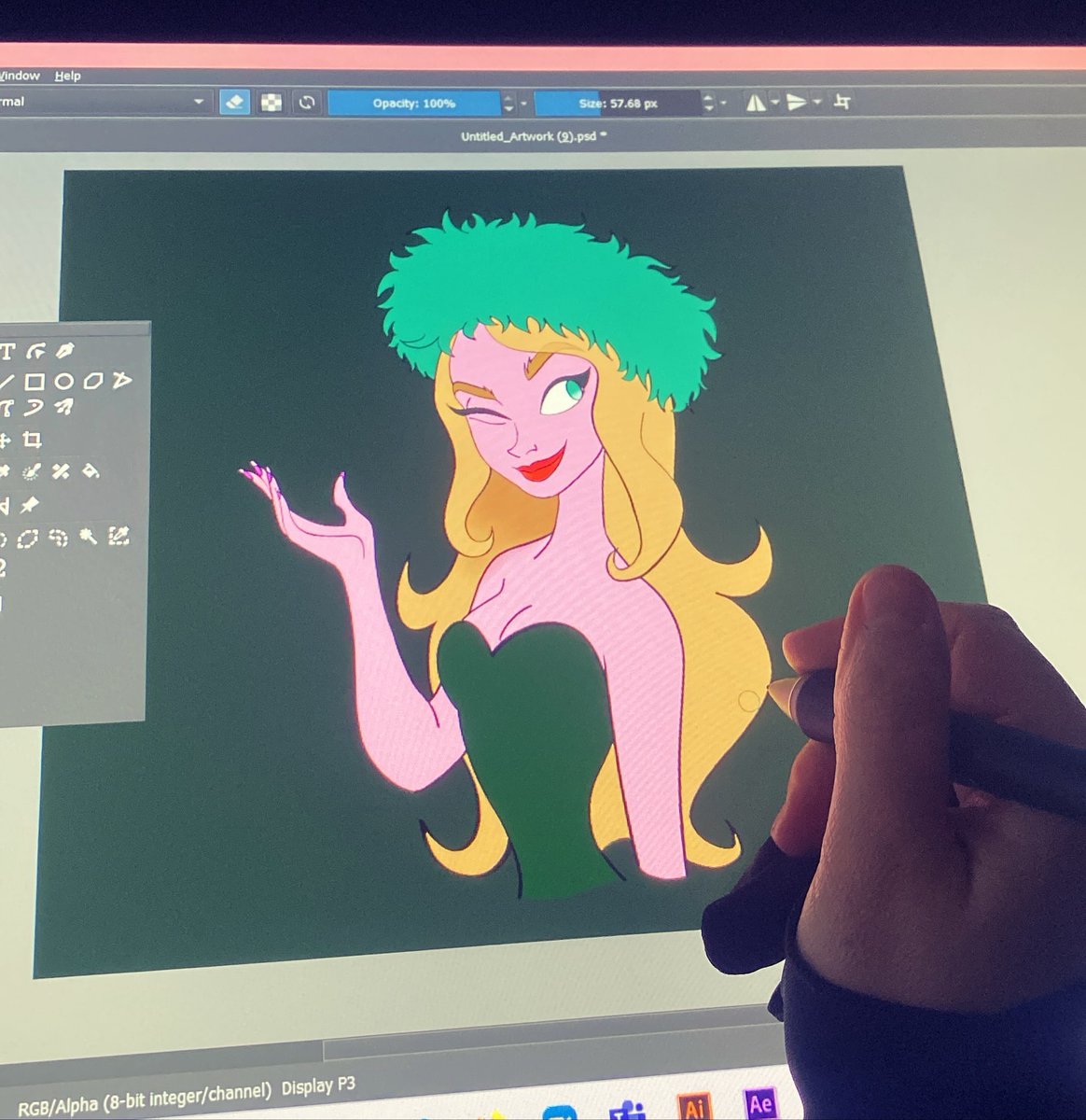Click the Reload Original Preset icon
Viewport: 1086px width, 1120px height.
click(305, 103)
